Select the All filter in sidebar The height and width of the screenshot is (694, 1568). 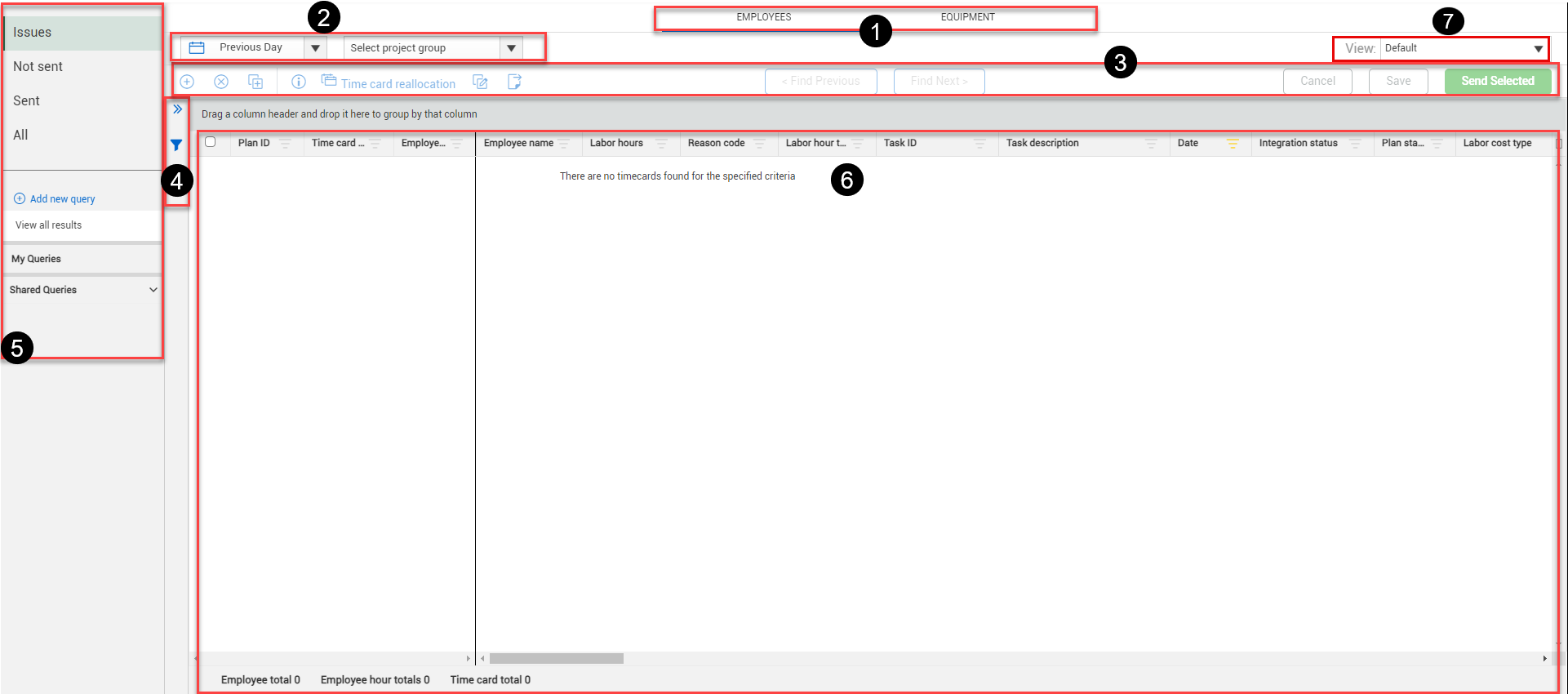point(83,136)
